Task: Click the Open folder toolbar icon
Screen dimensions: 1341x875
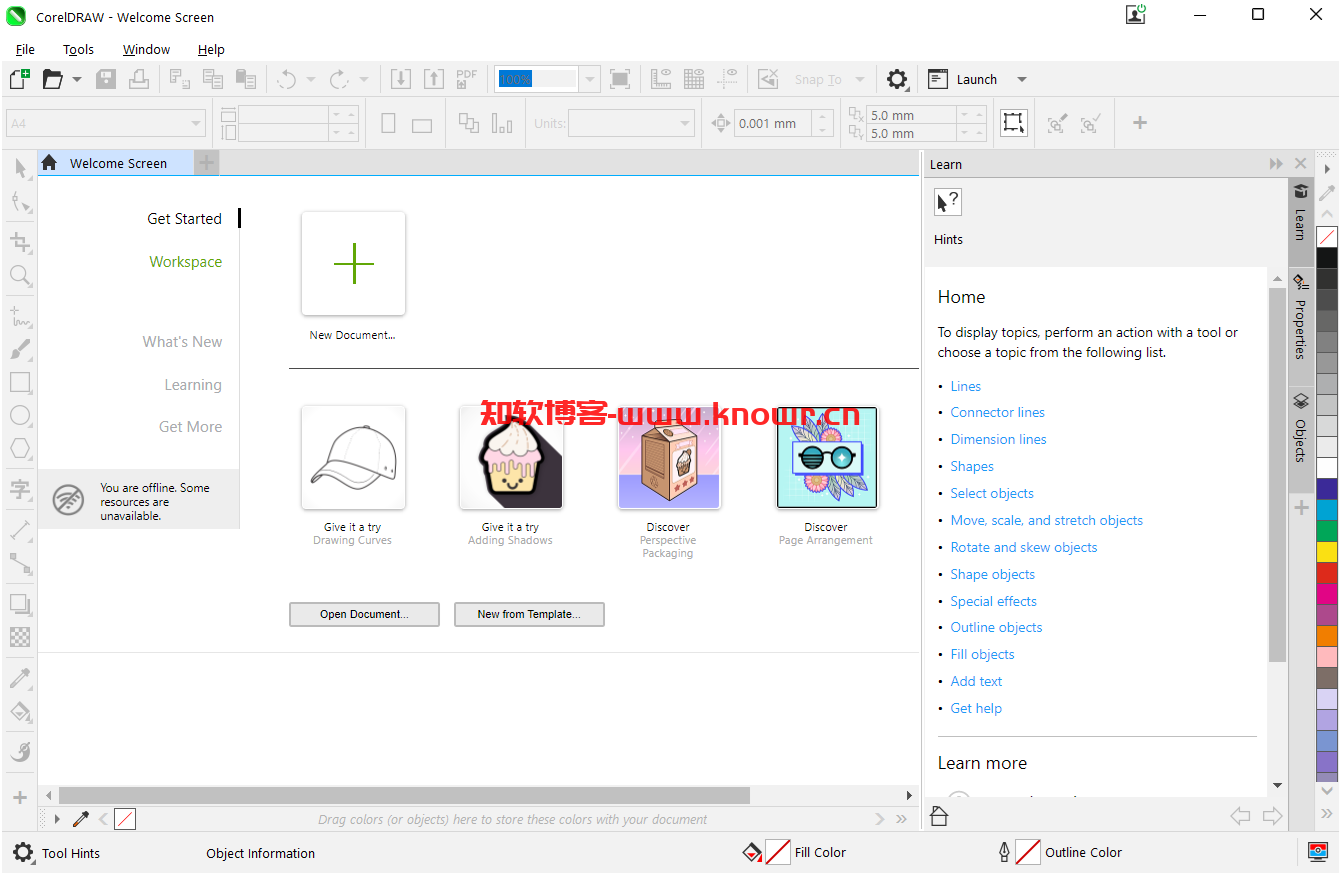Action: click(52, 79)
